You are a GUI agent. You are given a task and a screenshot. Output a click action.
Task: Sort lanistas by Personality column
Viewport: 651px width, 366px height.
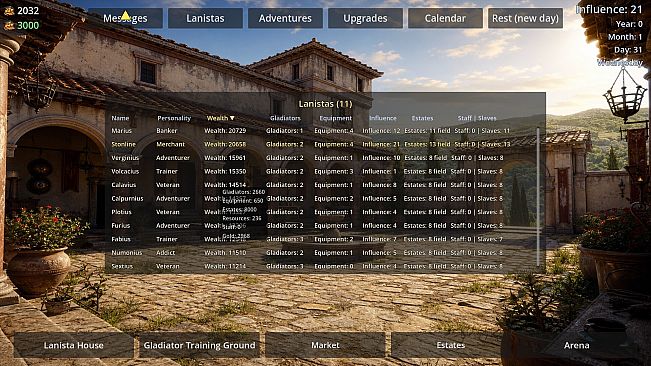pos(174,118)
